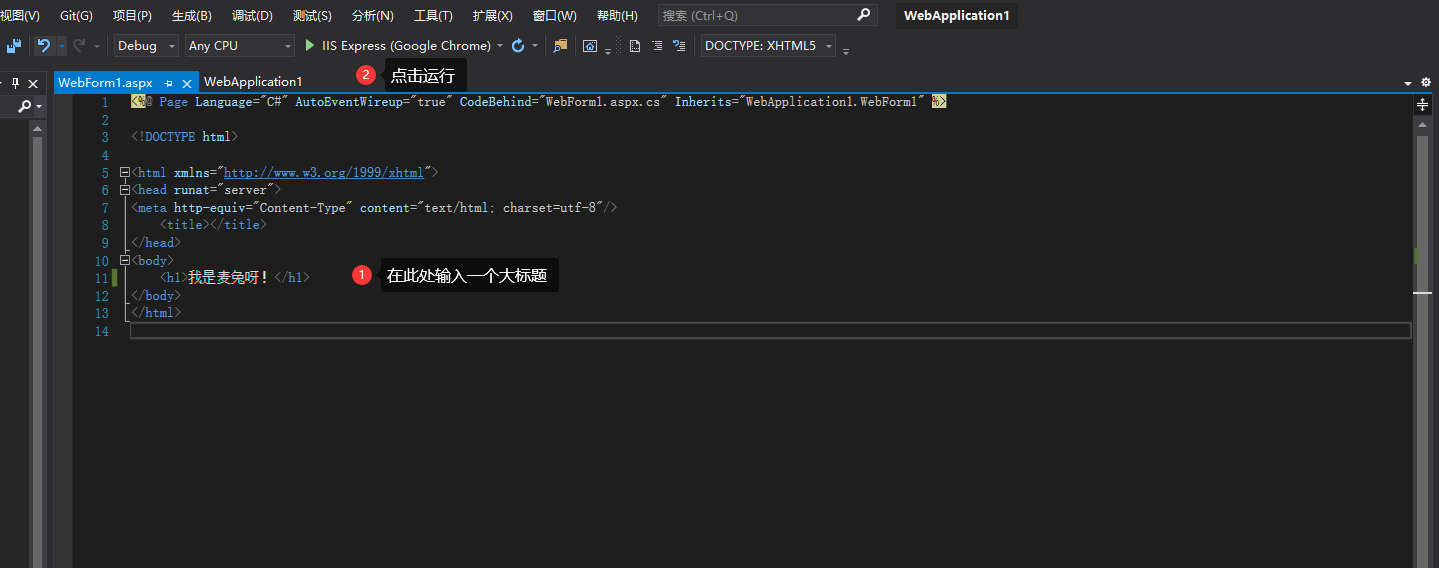
Task: Open the toolbar overflow options after the view icon
Action: click(x=608, y=50)
